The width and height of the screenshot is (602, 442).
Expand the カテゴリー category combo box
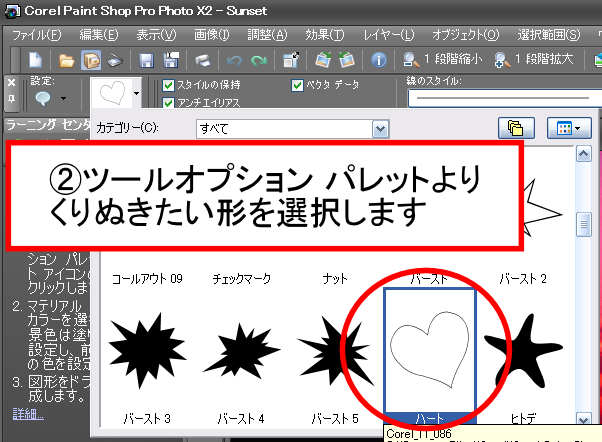pos(380,129)
